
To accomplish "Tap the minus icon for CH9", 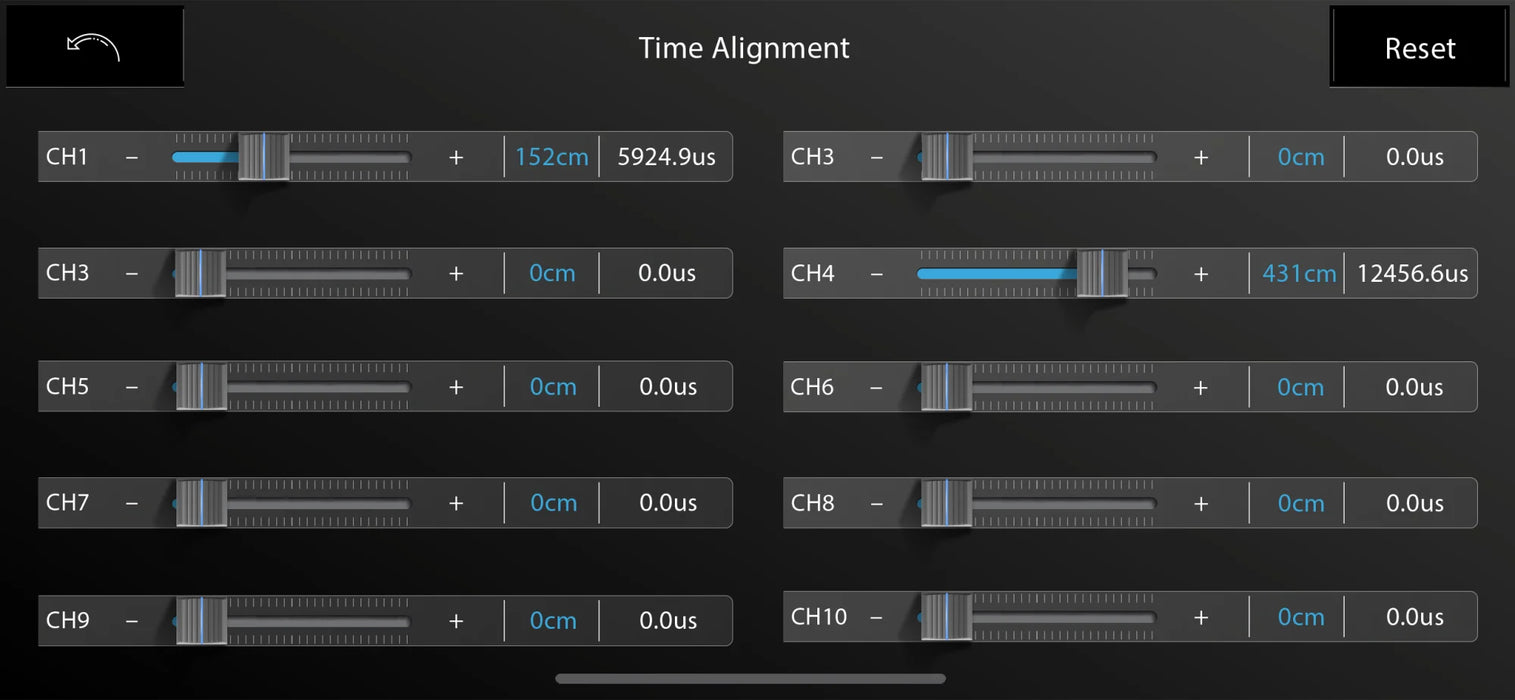I will pyautogui.click(x=132, y=620).
